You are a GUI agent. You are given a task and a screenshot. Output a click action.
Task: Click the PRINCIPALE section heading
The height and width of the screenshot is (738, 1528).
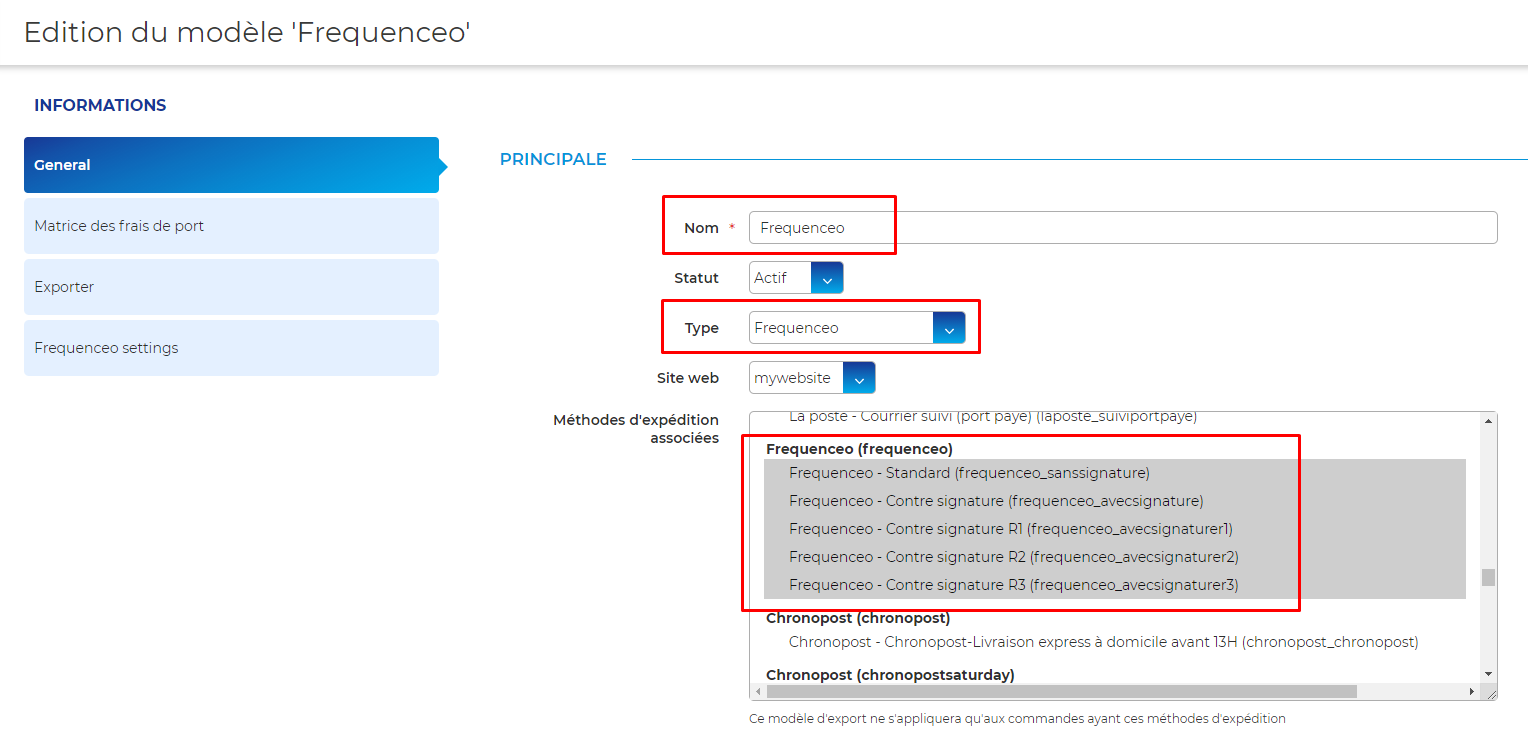tap(553, 159)
